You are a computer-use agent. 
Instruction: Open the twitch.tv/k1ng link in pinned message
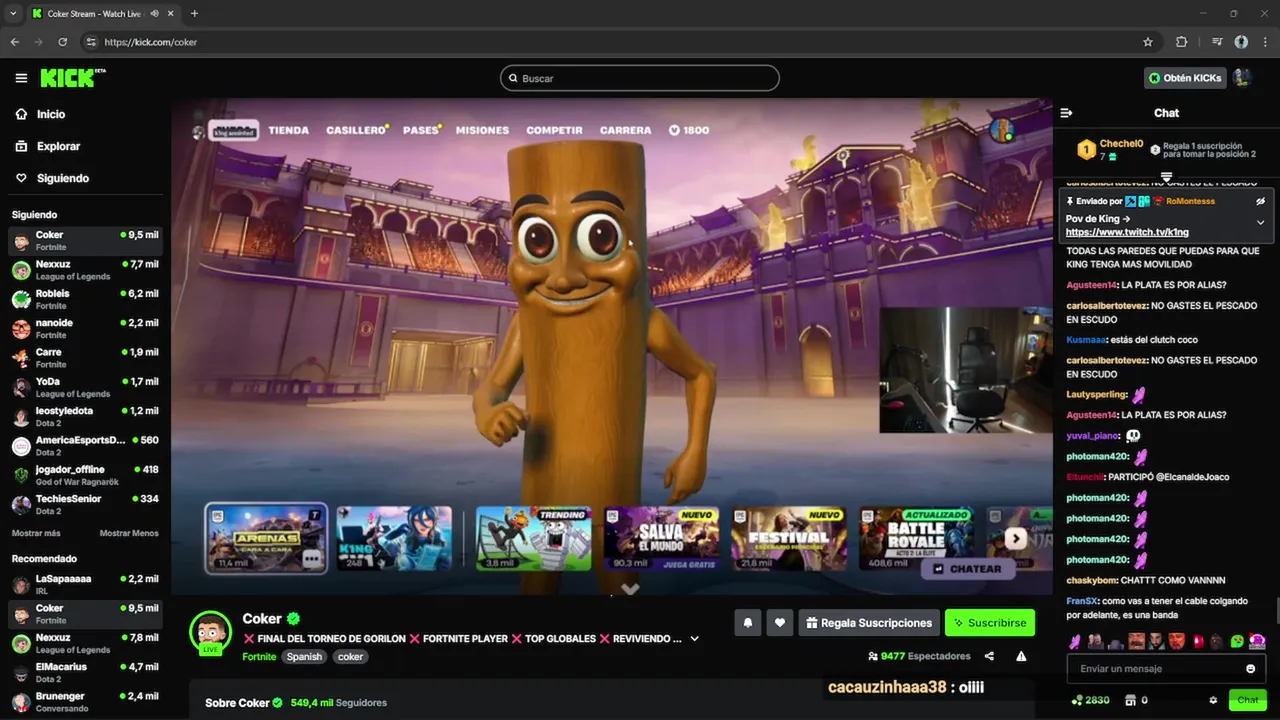point(1127,232)
